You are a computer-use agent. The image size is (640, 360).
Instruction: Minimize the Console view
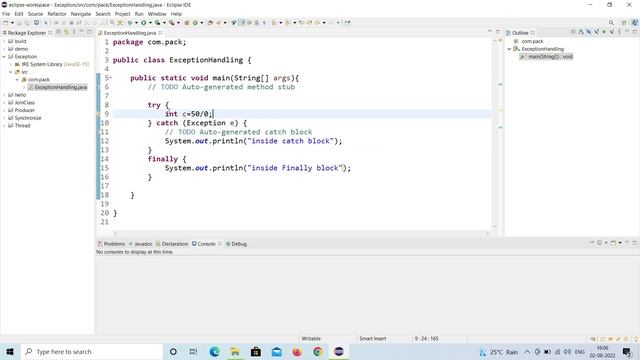627,242
